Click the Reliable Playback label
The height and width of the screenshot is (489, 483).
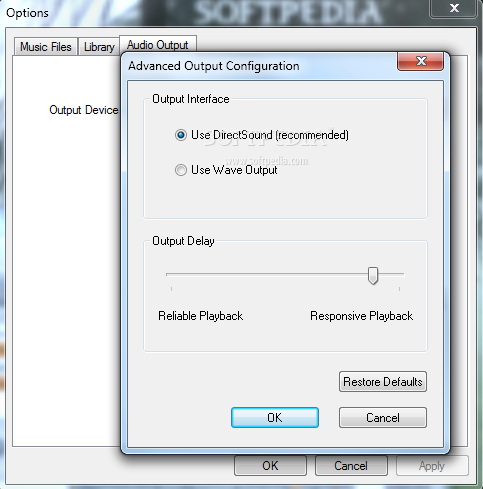click(200, 316)
